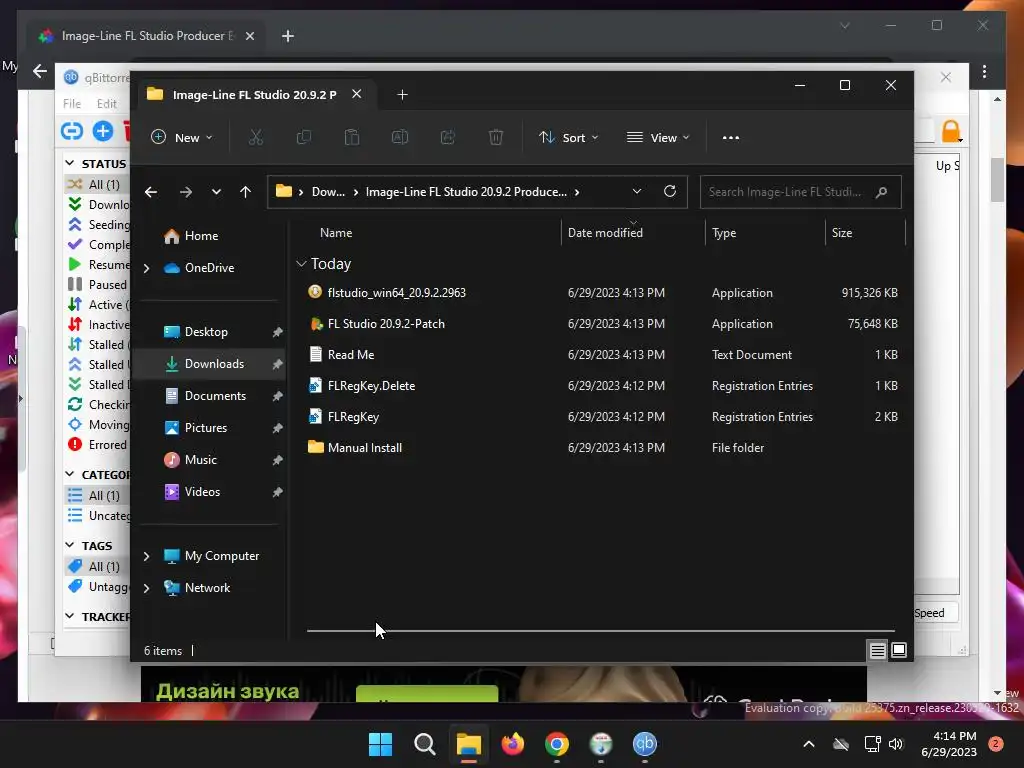Click the browser page vertical scrollbar thumb
This screenshot has height=768, width=1024.
(x=997, y=180)
